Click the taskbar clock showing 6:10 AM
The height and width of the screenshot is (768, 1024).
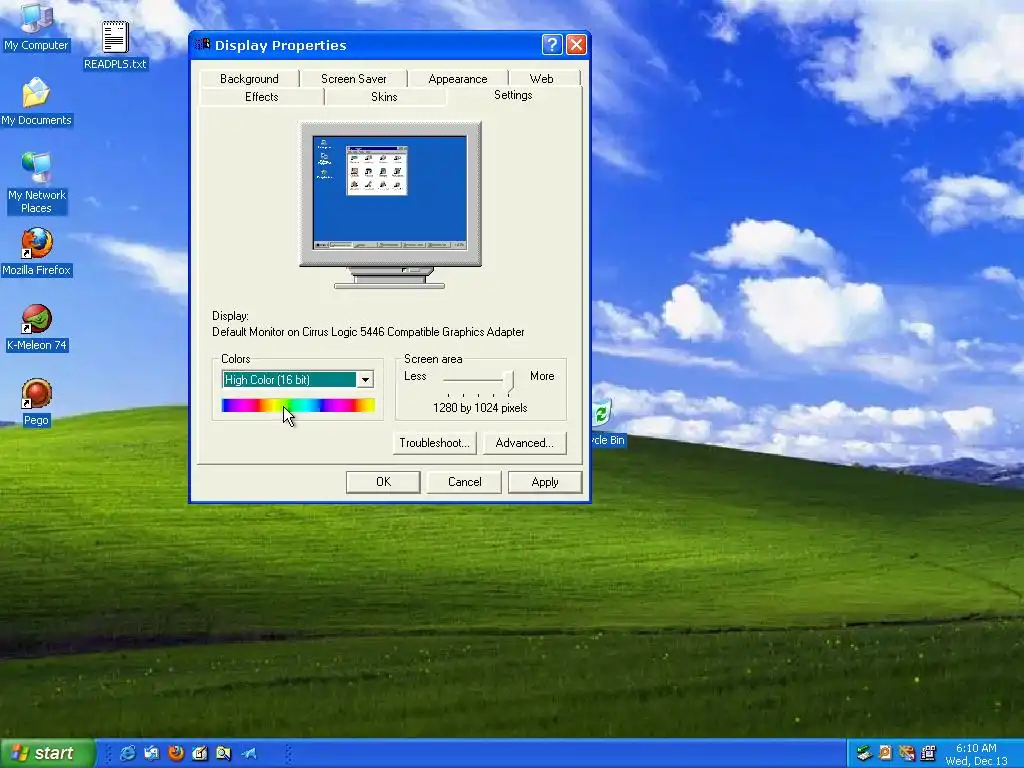point(976,748)
